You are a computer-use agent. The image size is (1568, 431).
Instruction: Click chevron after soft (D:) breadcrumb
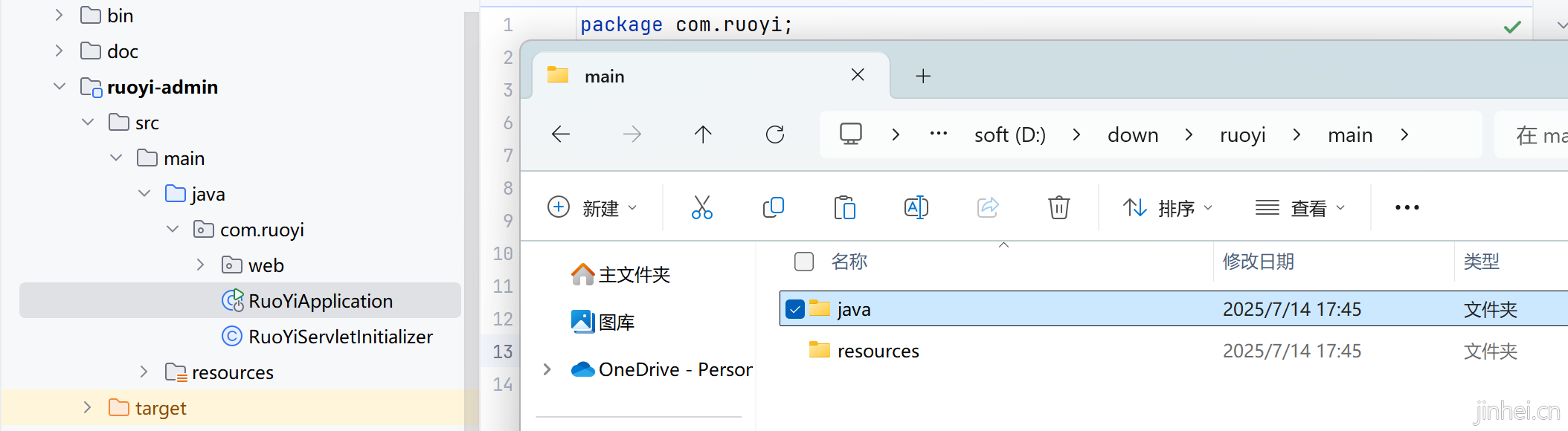(x=1076, y=135)
